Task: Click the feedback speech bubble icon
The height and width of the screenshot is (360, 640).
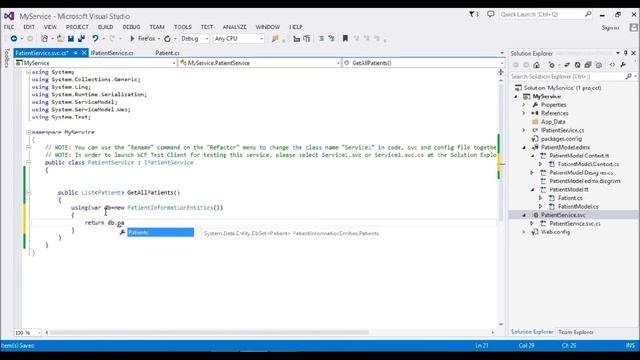Action: [491, 14]
